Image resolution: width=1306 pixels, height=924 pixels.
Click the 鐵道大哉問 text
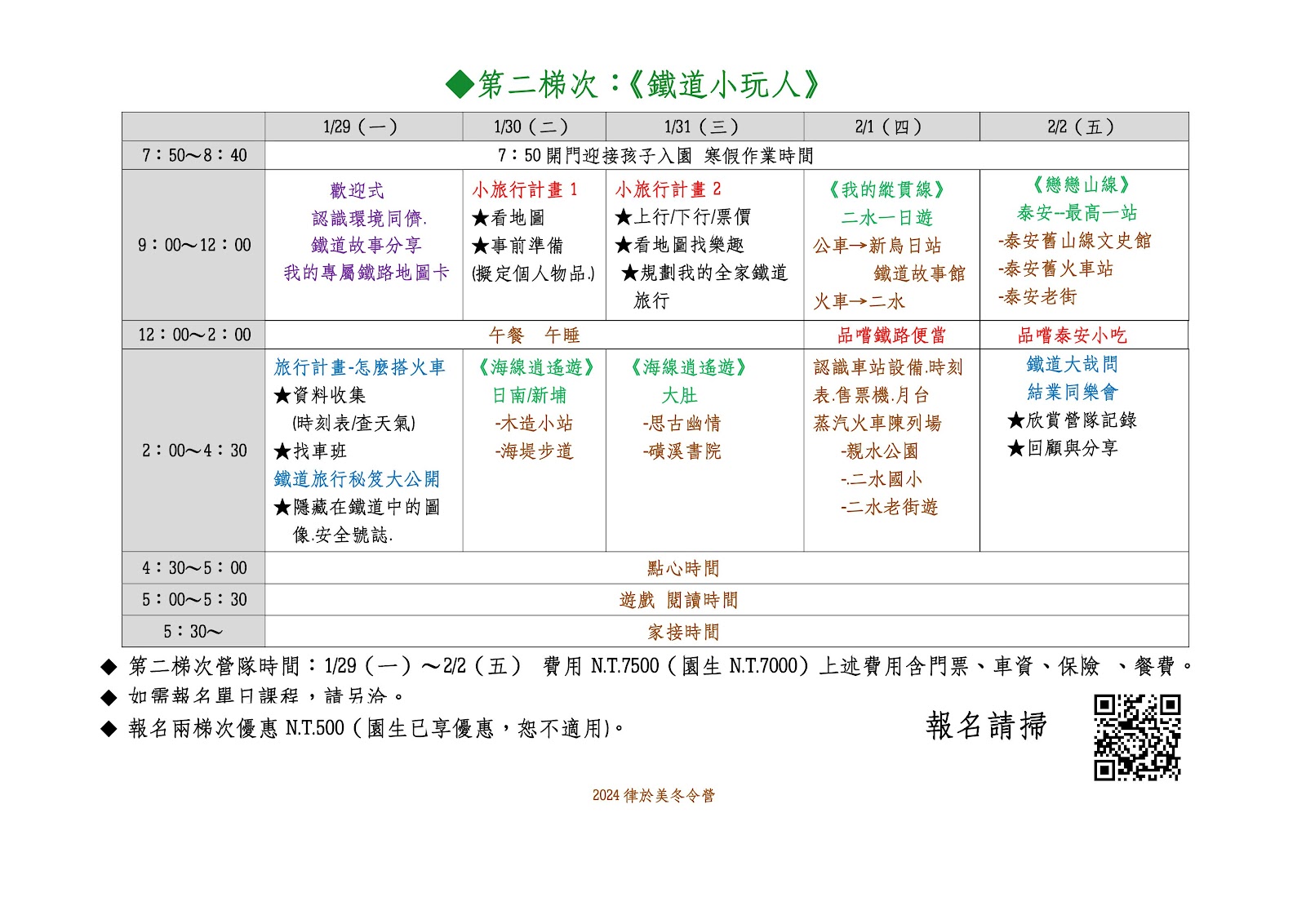[1072, 365]
